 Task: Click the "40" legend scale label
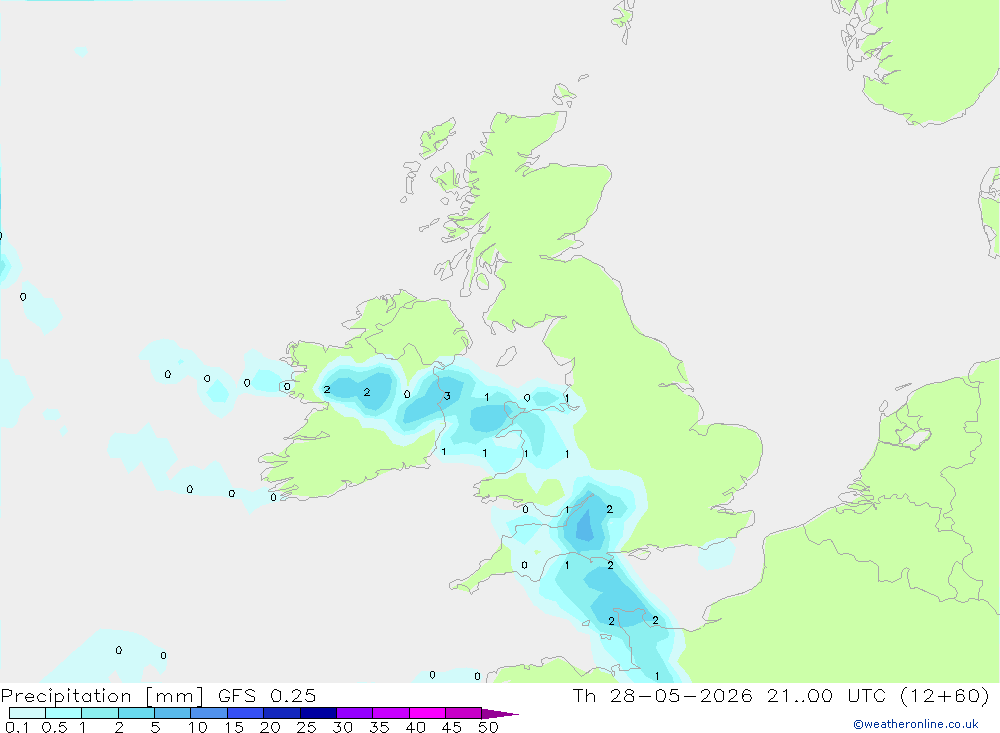[x=415, y=727]
